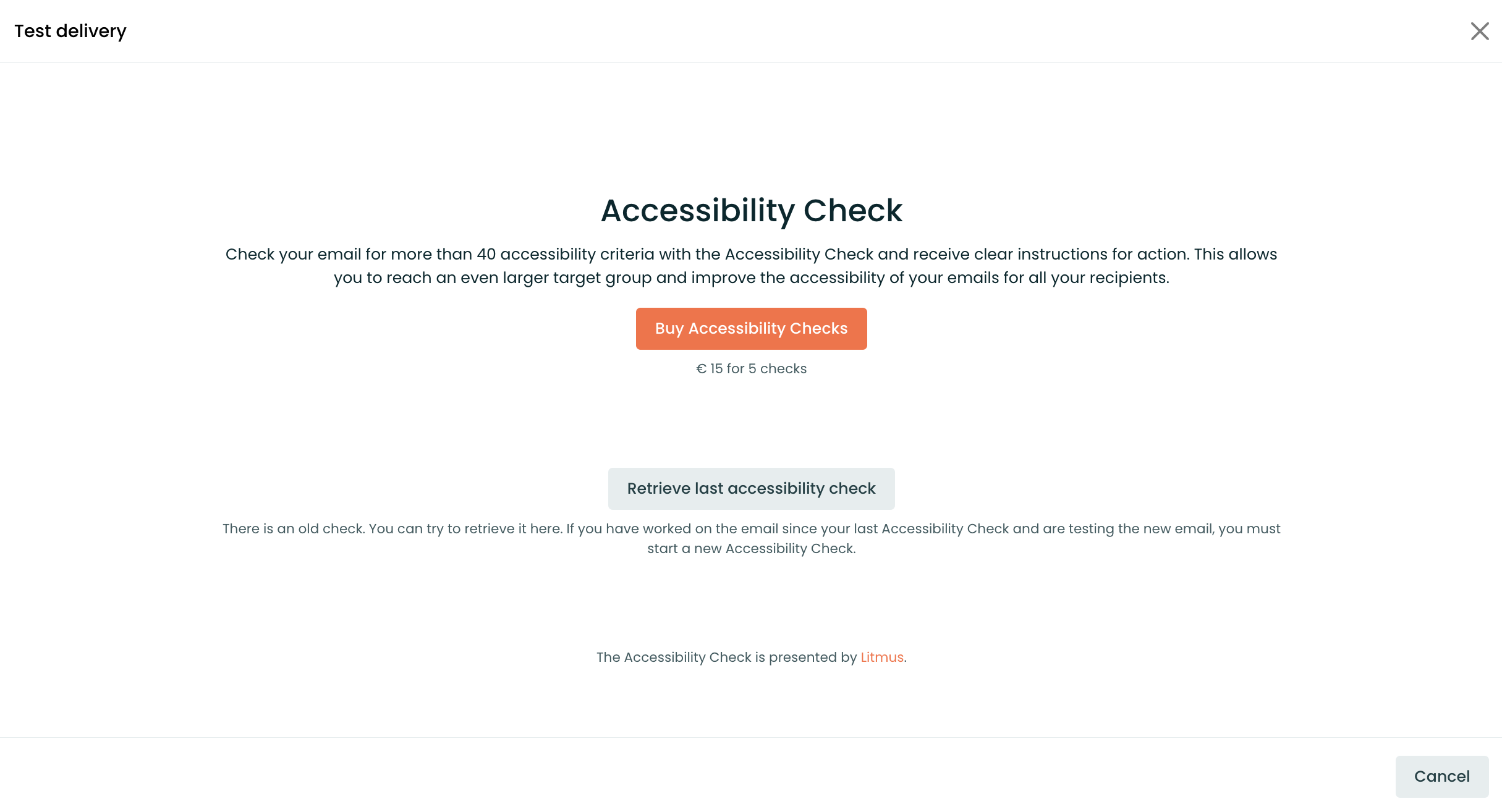Screen dimensions: 1502x812
Task: Click the 'There is an old check' notice
Action: pos(751,538)
